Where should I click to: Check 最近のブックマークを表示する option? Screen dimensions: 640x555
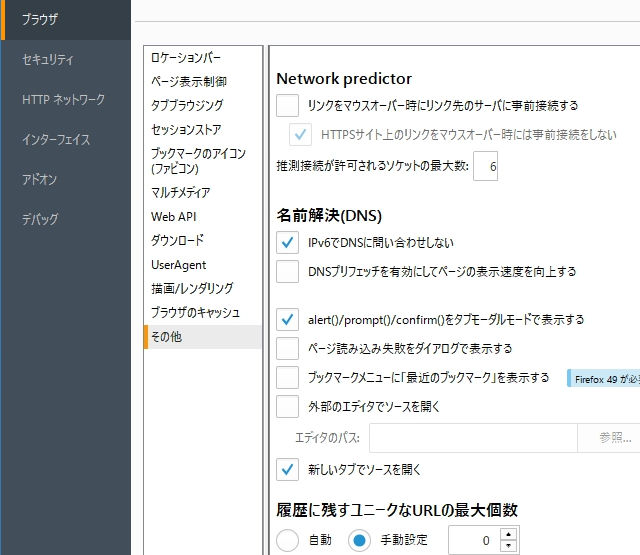pyautogui.click(x=287, y=377)
